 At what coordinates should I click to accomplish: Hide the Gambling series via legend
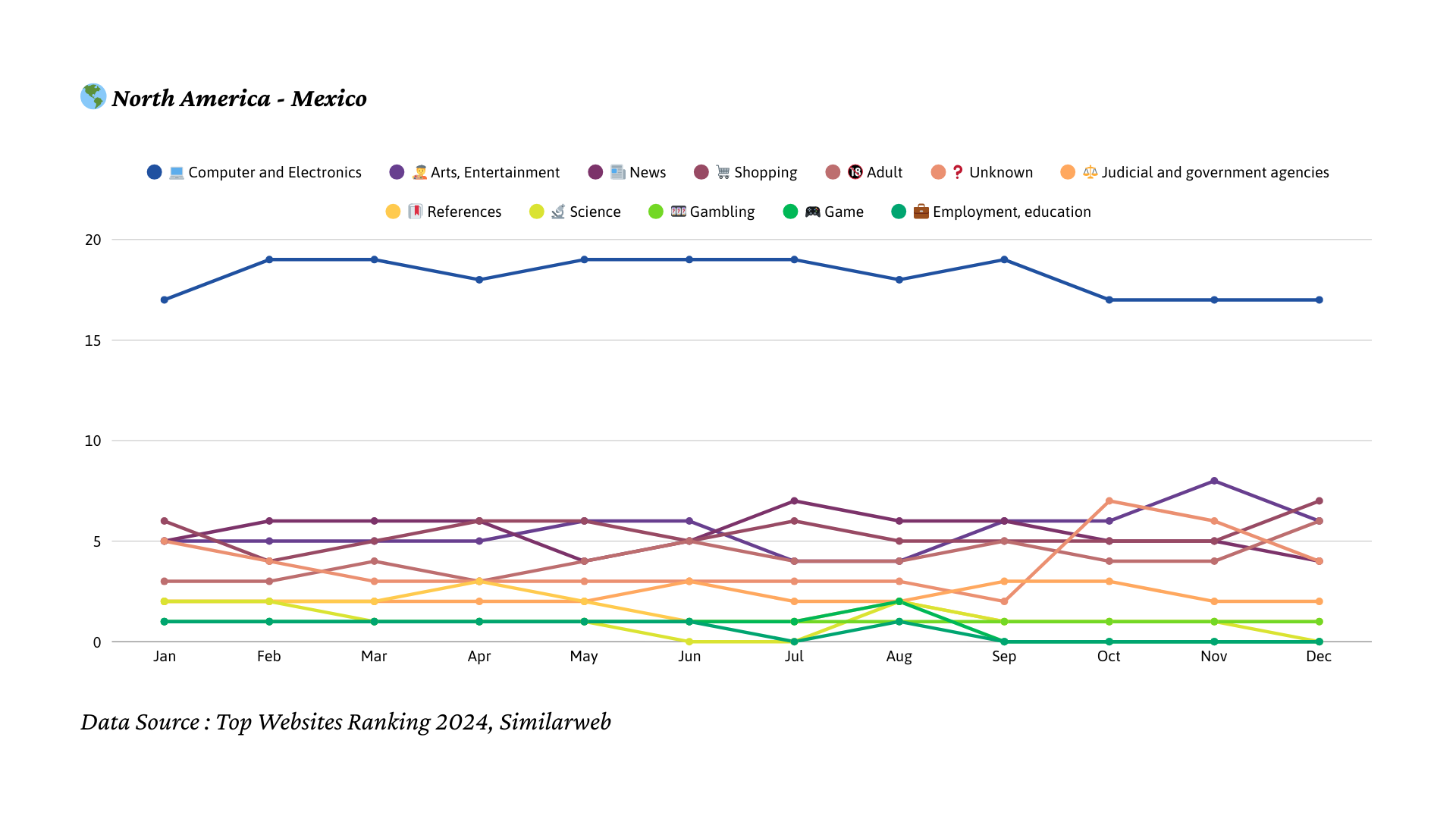(x=721, y=212)
